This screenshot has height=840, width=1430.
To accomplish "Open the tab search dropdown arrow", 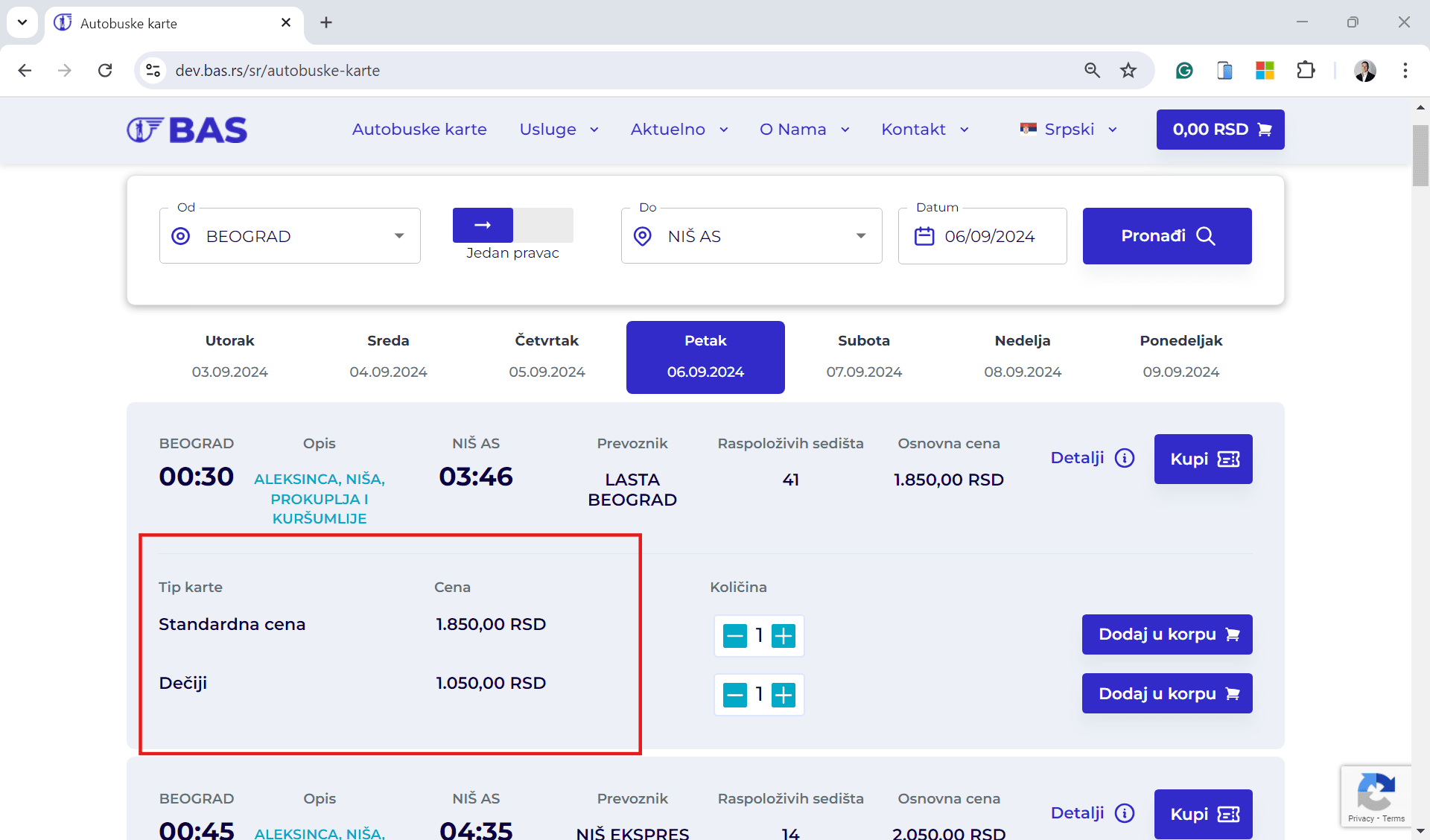I will pyautogui.click(x=22, y=22).
